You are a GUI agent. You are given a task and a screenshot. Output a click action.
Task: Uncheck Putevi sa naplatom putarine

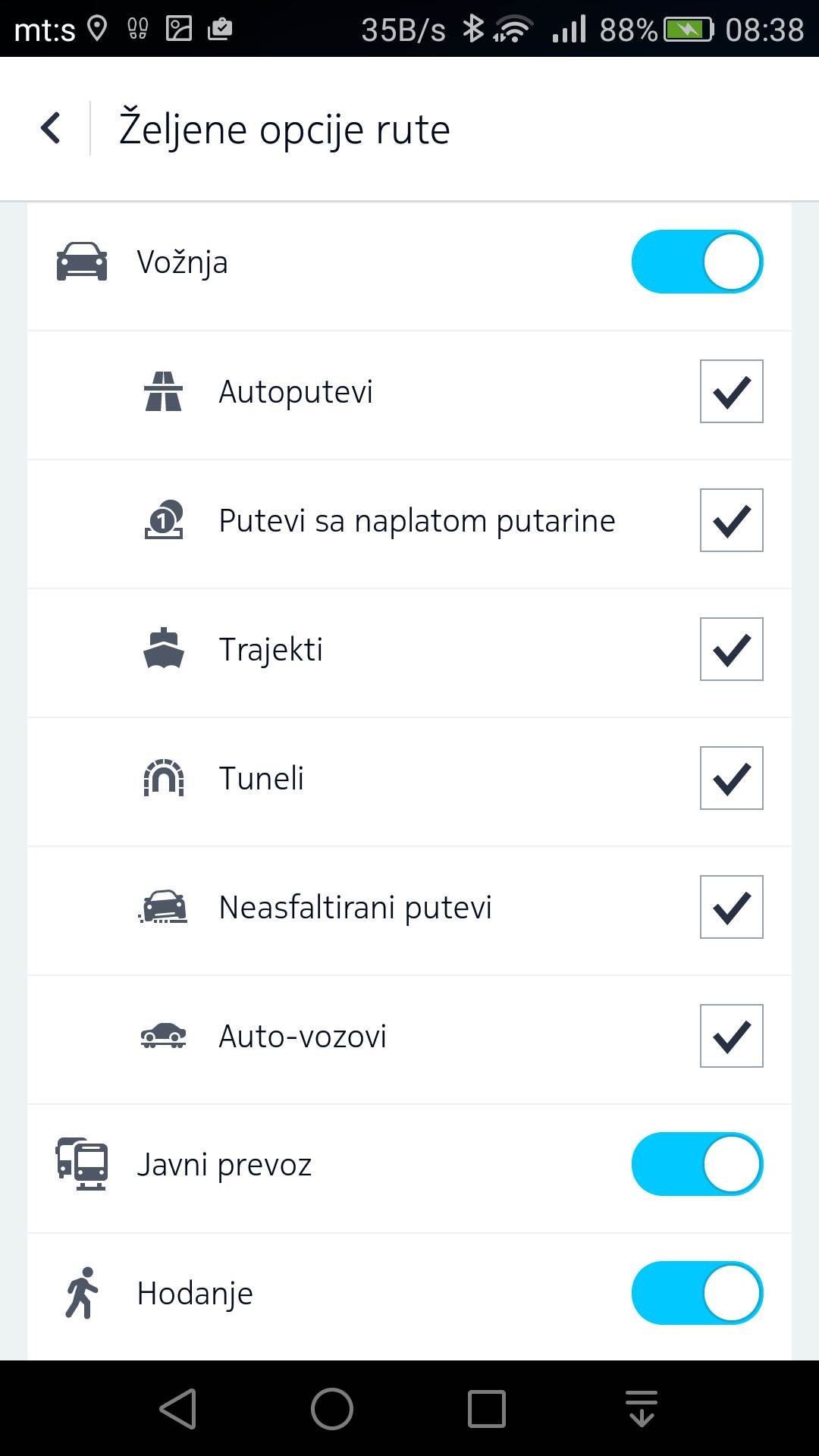pos(731,520)
